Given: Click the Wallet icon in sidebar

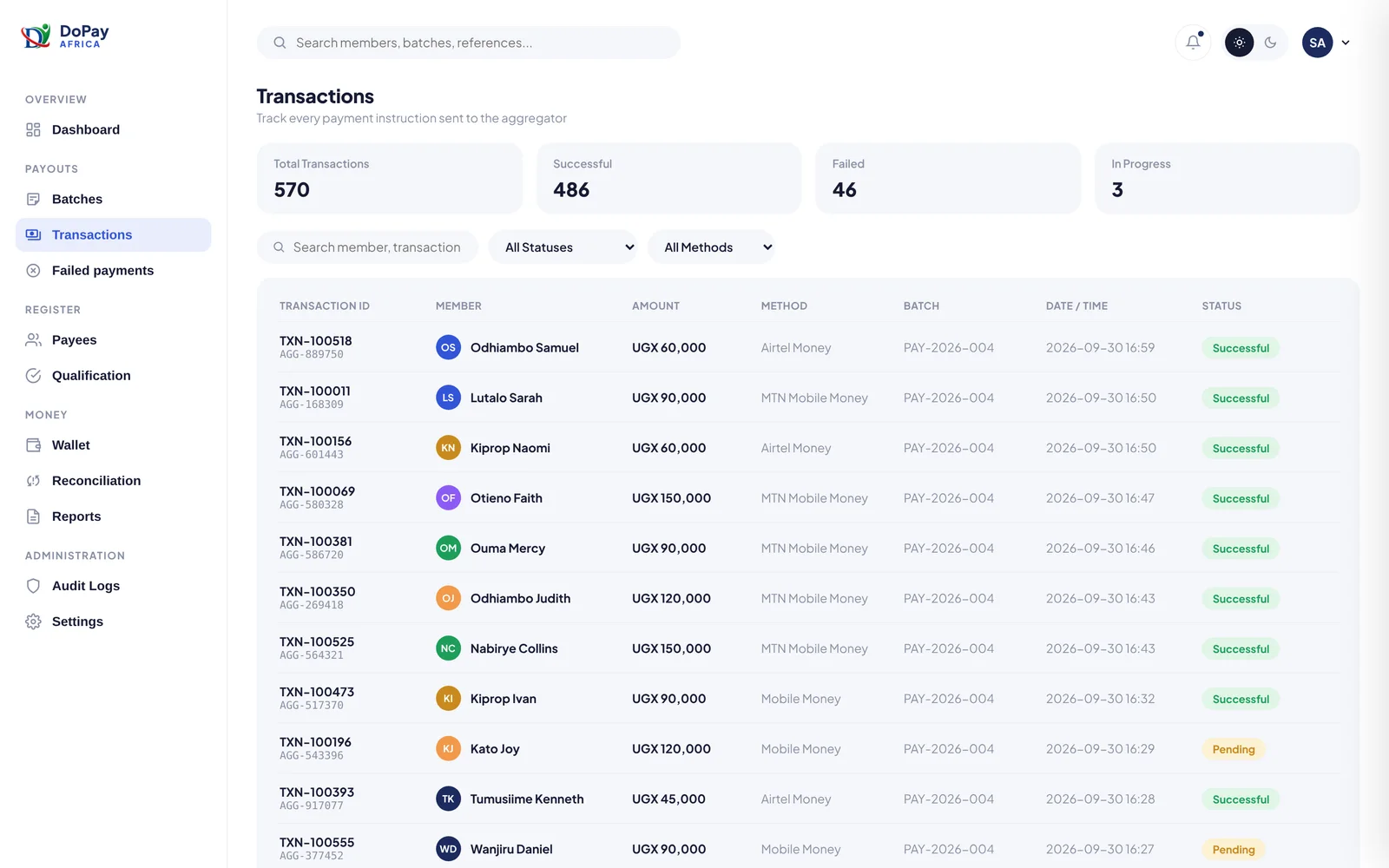Looking at the screenshot, I should tap(33, 444).
